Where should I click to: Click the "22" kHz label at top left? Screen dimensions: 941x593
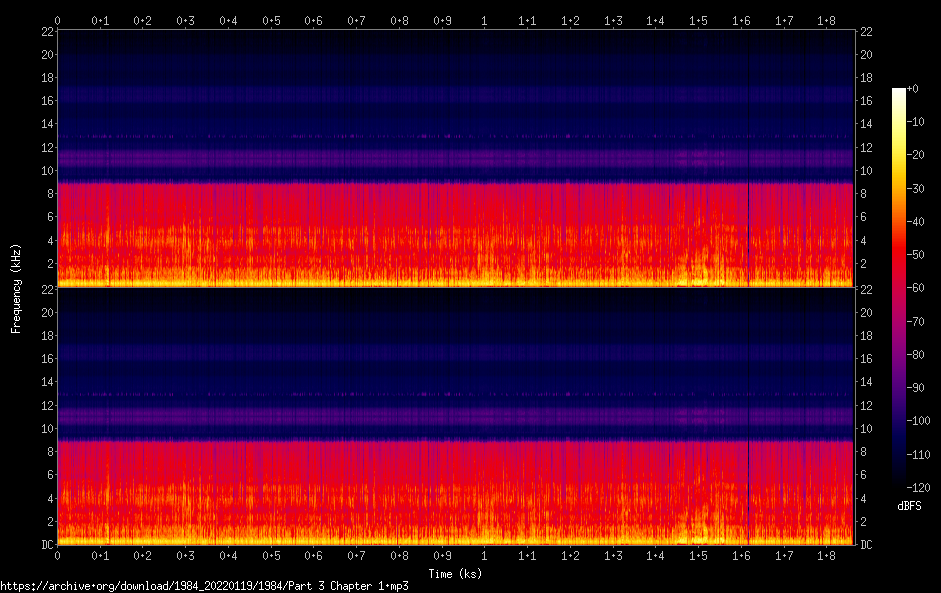[x=46, y=32]
